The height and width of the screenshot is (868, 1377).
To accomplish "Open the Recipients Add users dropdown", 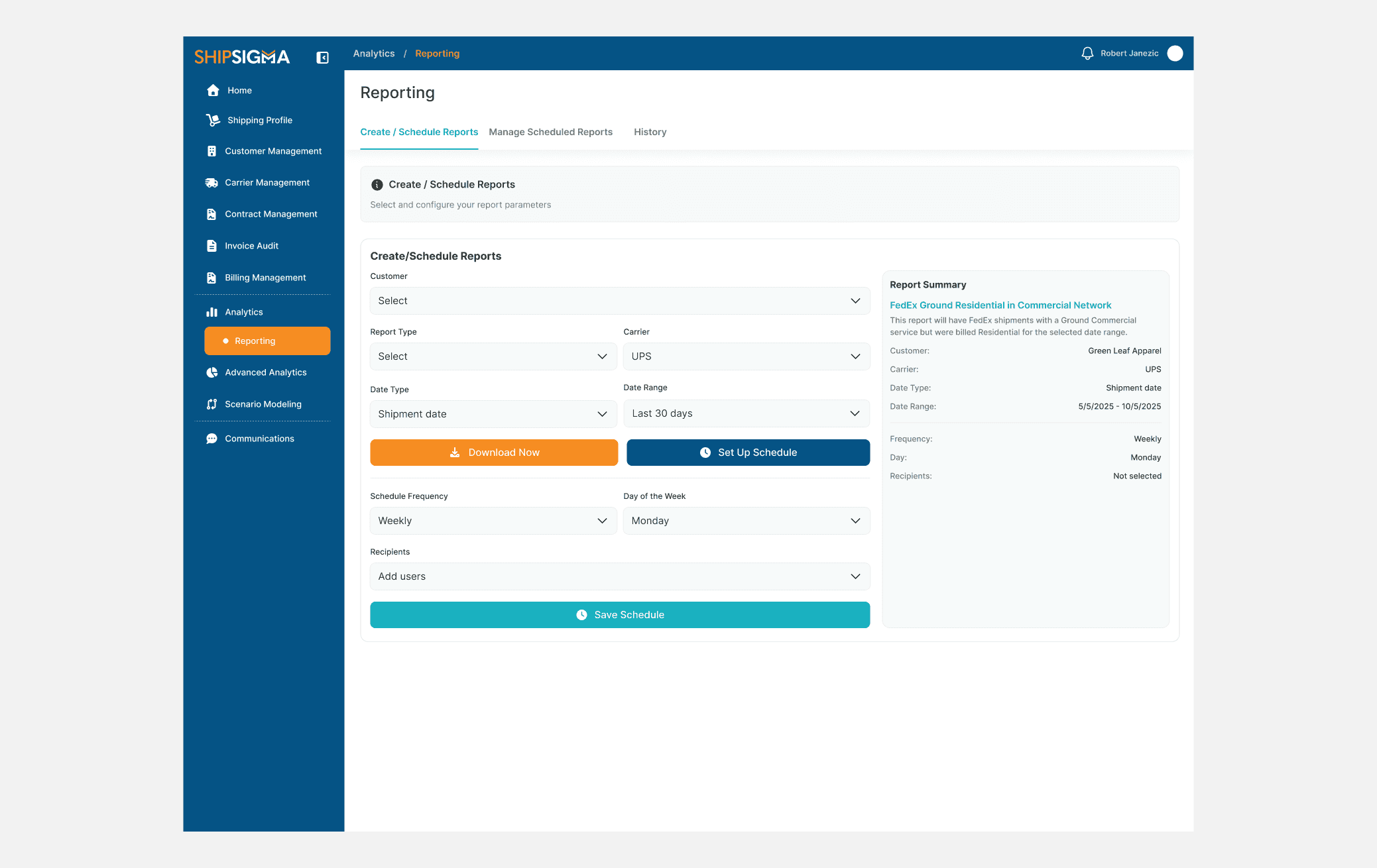I will [x=619, y=576].
